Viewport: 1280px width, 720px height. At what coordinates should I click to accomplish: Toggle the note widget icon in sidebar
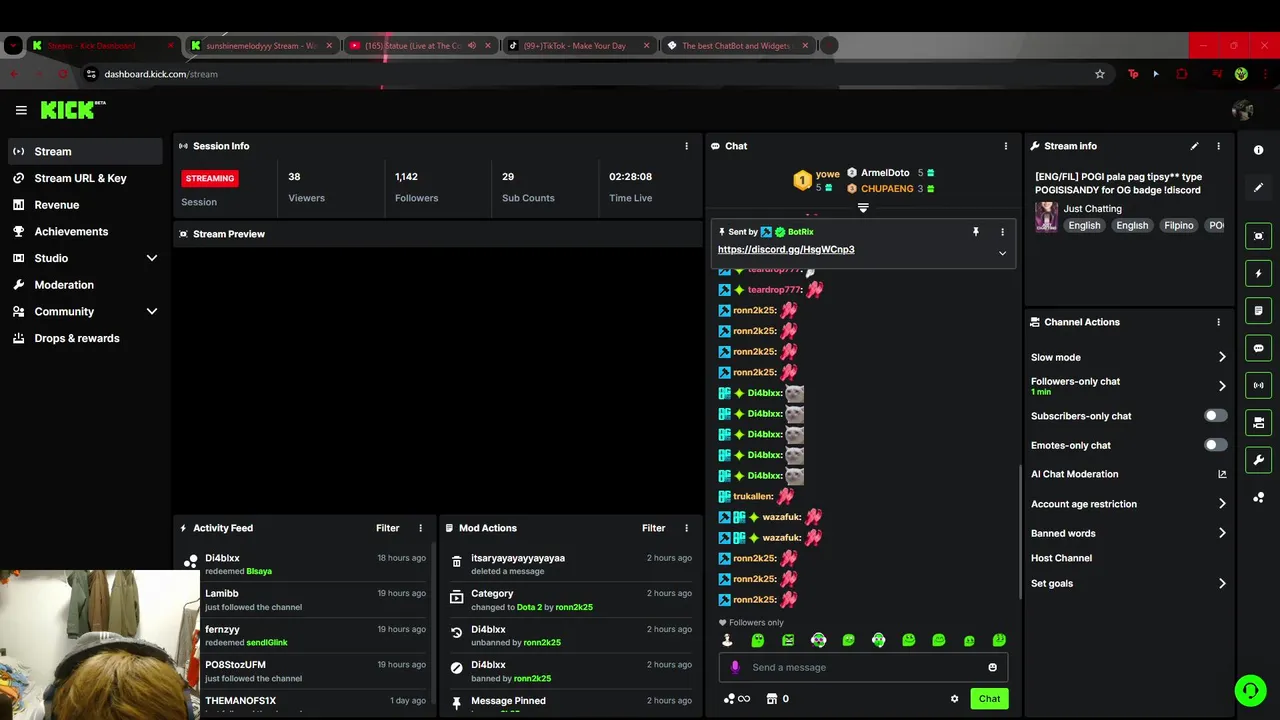coord(1258,311)
